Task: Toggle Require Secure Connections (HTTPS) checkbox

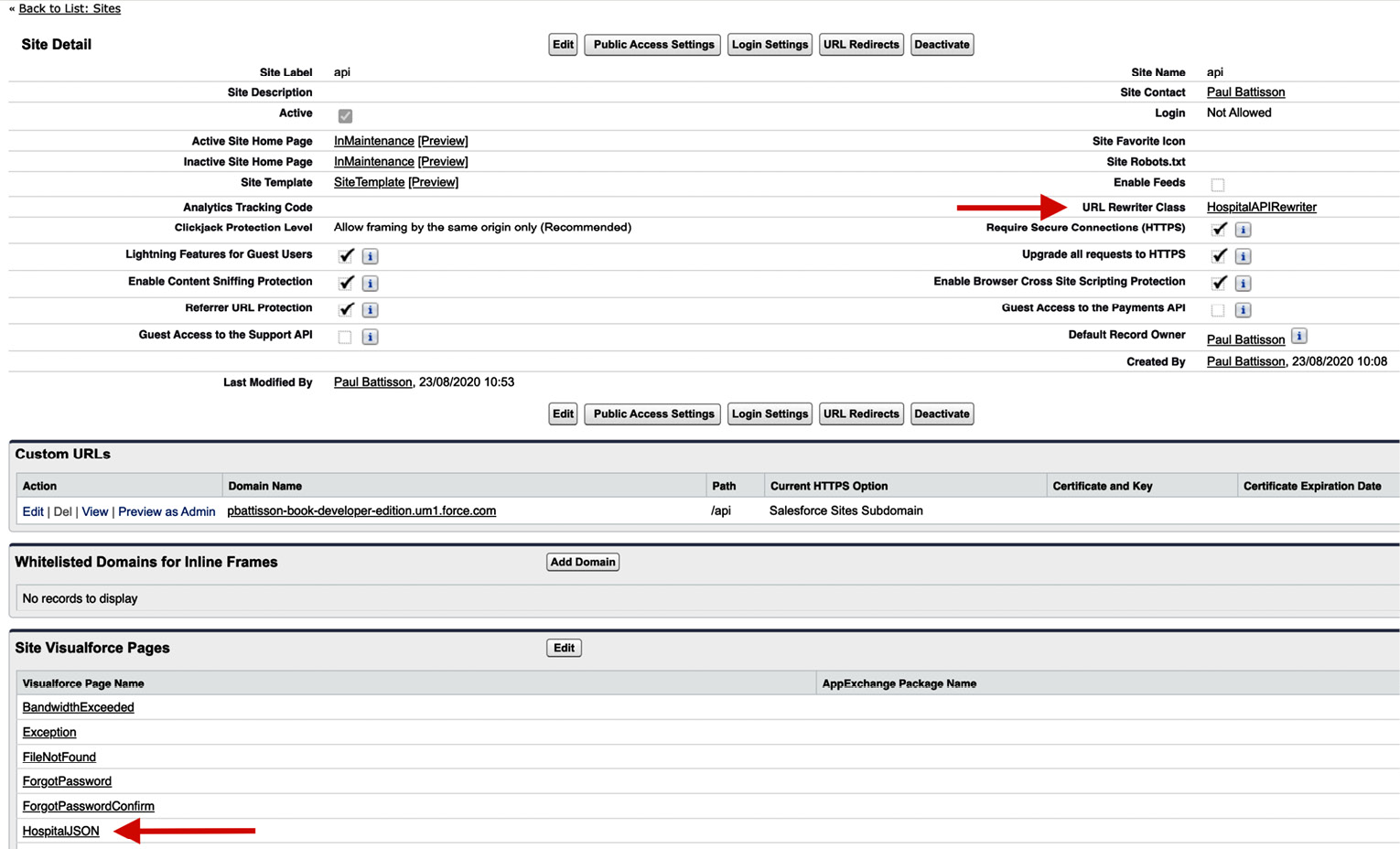Action: (x=1219, y=229)
